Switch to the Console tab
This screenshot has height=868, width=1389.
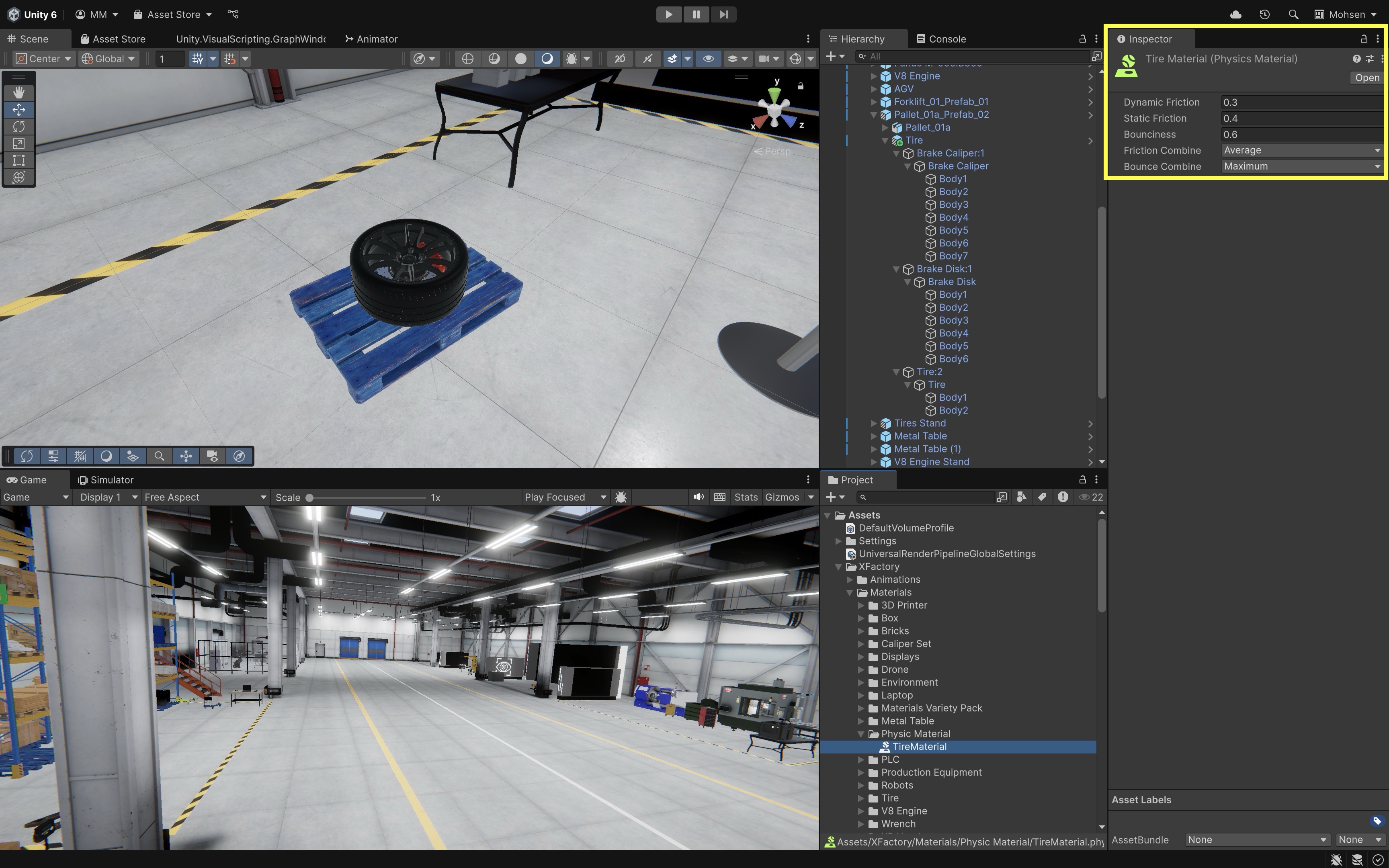point(941,39)
